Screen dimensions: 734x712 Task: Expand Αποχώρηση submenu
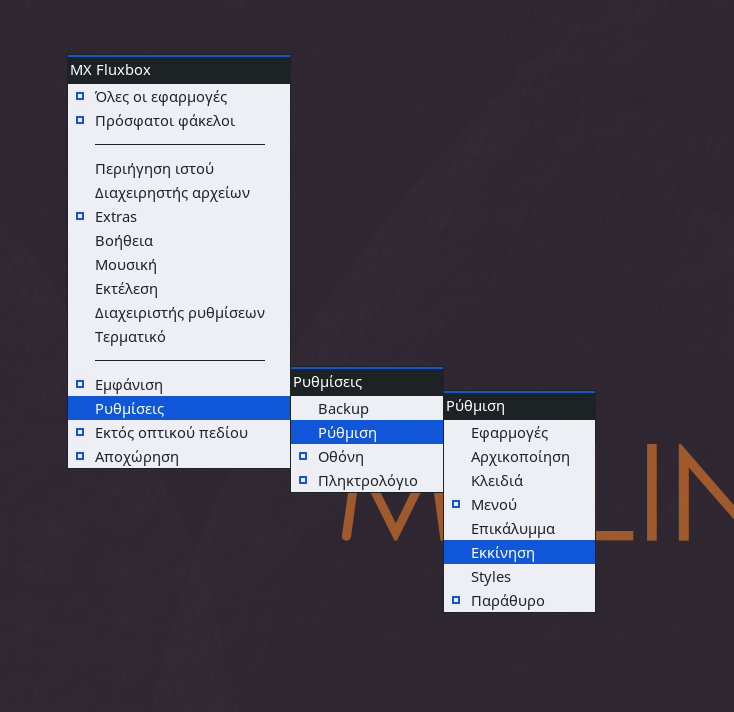179,457
